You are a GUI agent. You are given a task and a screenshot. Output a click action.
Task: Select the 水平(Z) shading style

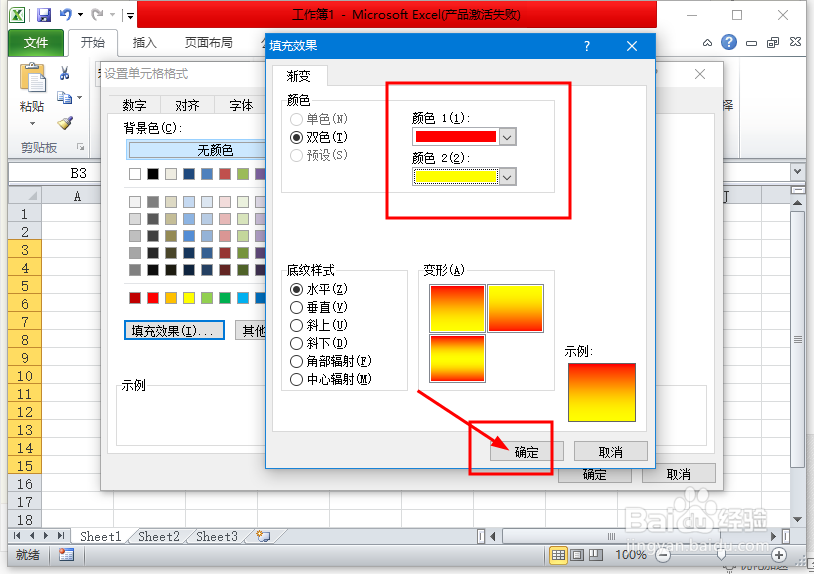(296, 289)
